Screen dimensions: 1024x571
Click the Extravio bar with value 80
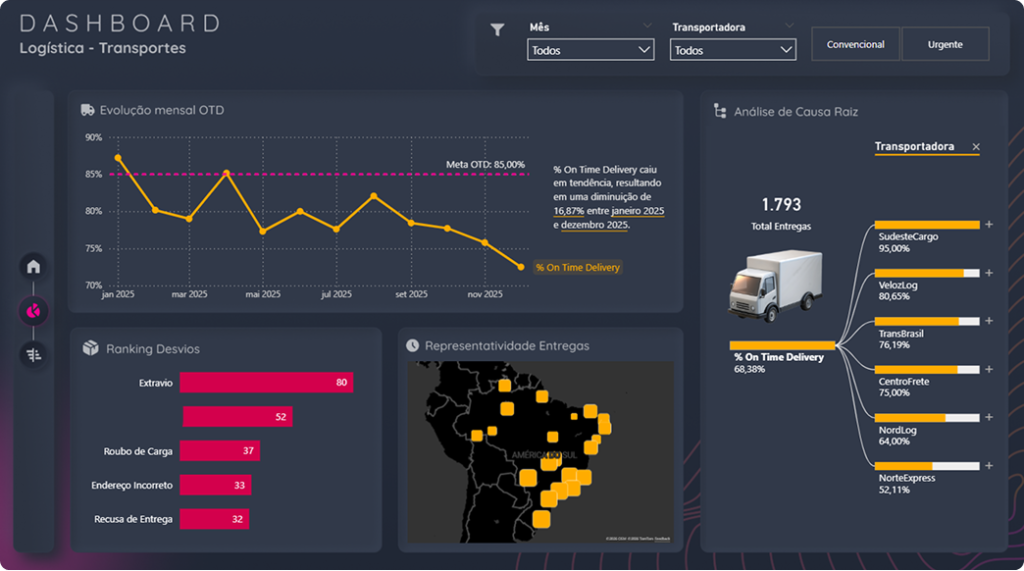point(266,382)
